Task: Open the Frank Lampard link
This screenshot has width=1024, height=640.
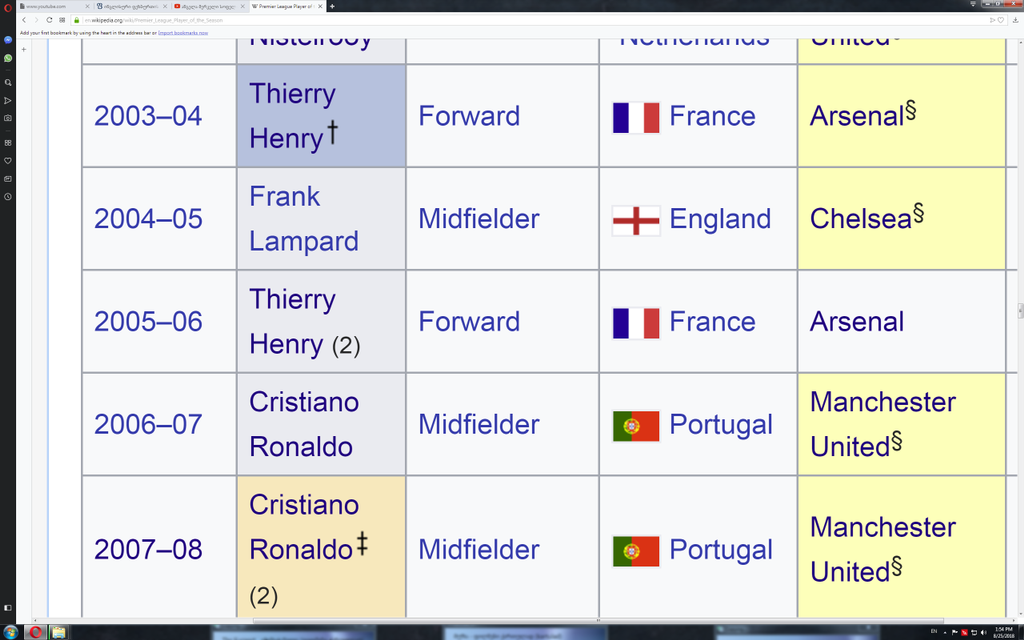Action: coord(304,219)
